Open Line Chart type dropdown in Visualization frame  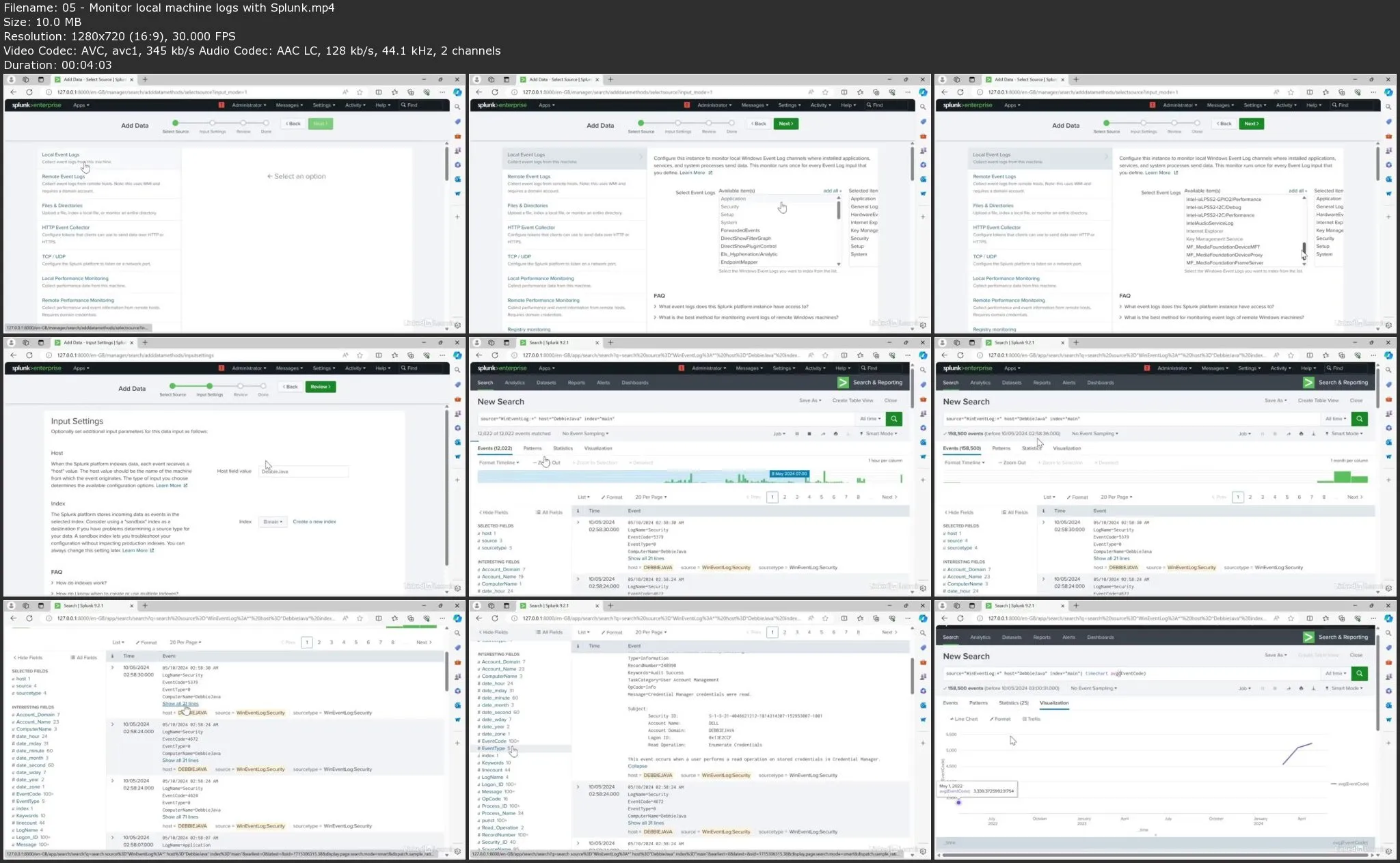click(x=964, y=719)
